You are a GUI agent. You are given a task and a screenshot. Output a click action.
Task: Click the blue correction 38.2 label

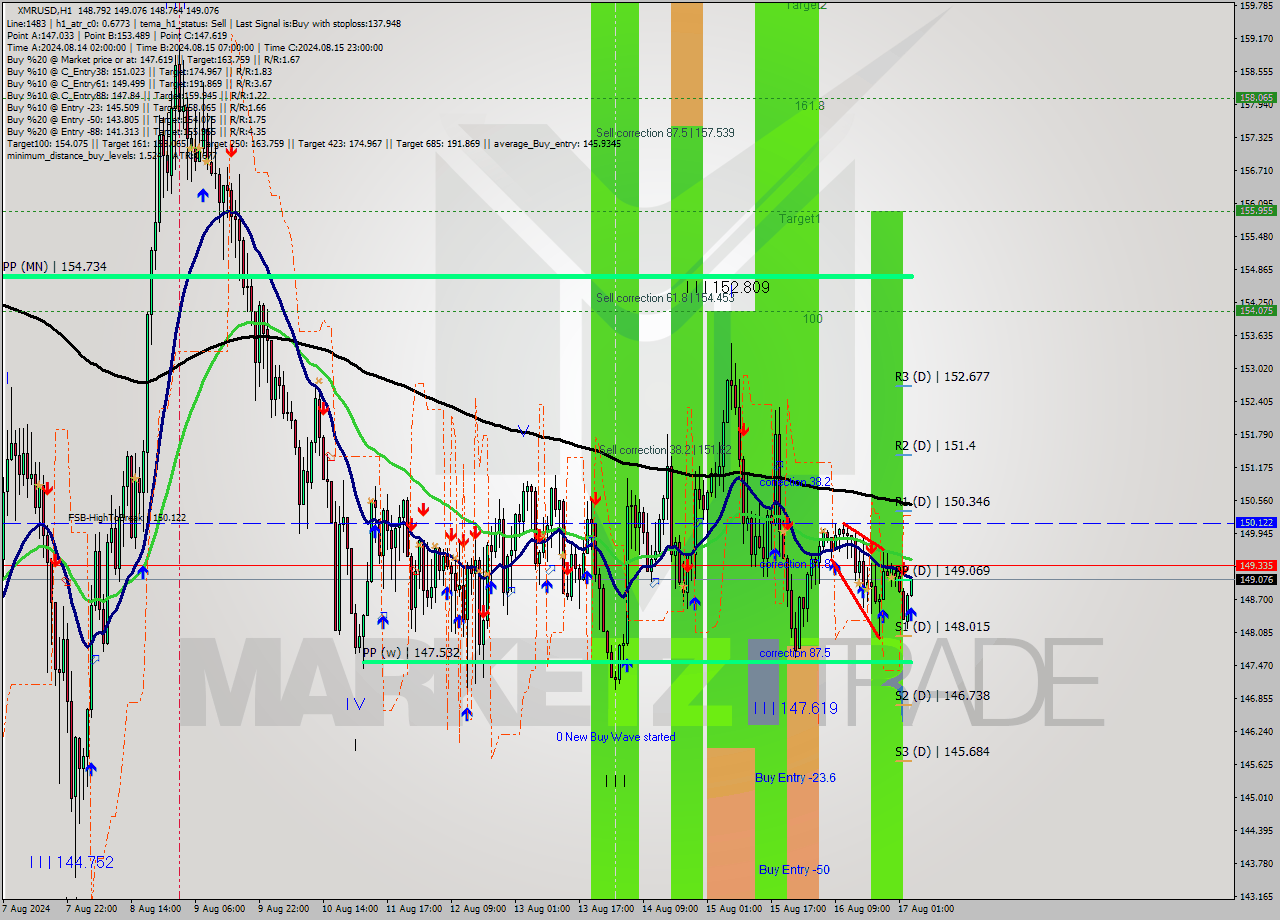coord(795,482)
